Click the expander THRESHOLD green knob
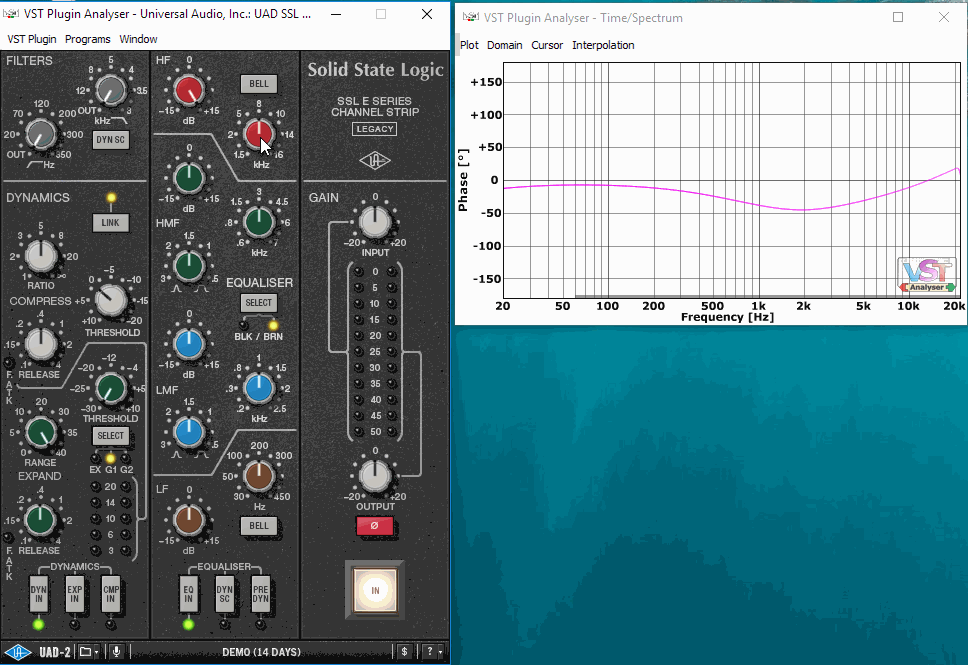The height and width of the screenshot is (665, 968). 111,388
